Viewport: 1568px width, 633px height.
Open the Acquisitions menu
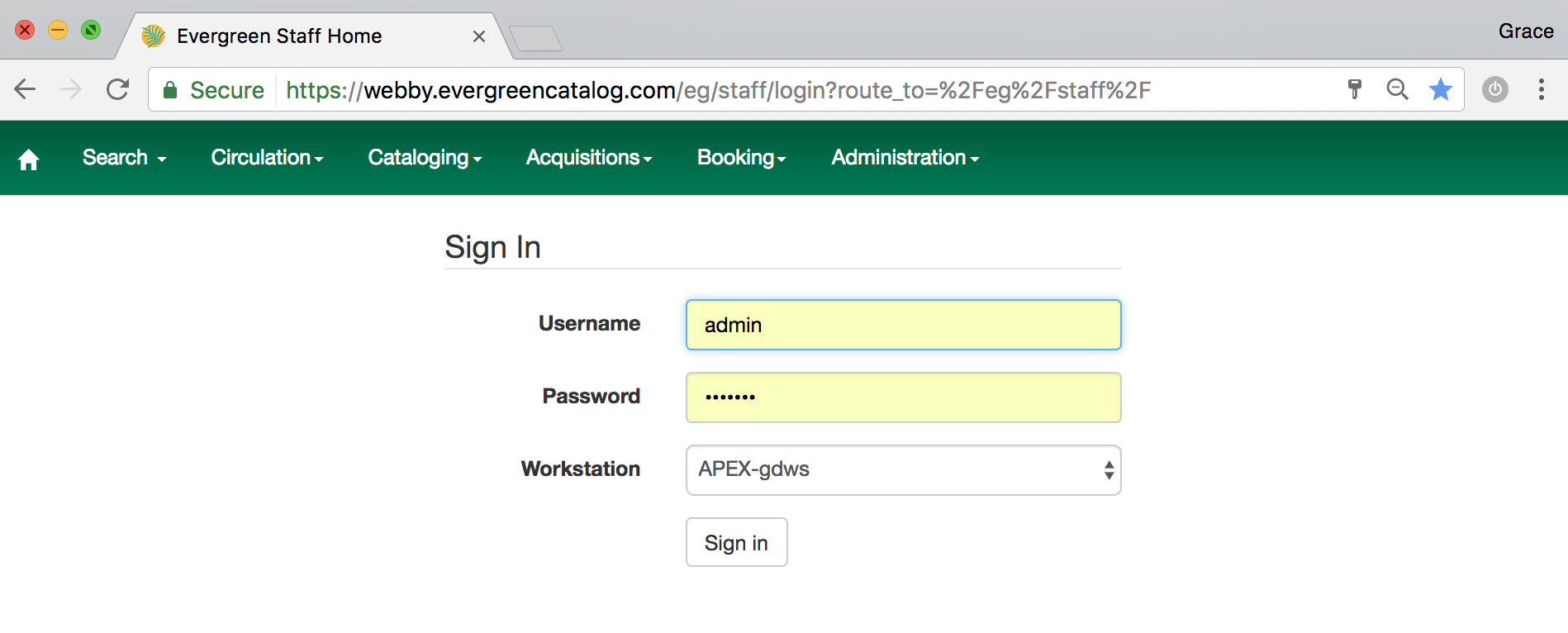pos(589,158)
